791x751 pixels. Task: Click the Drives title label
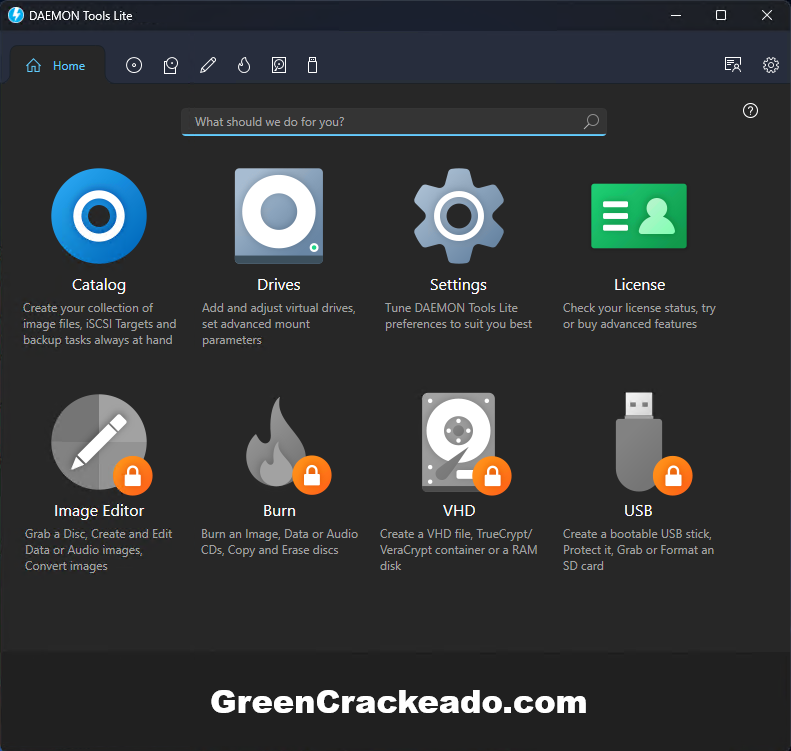tap(279, 285)
